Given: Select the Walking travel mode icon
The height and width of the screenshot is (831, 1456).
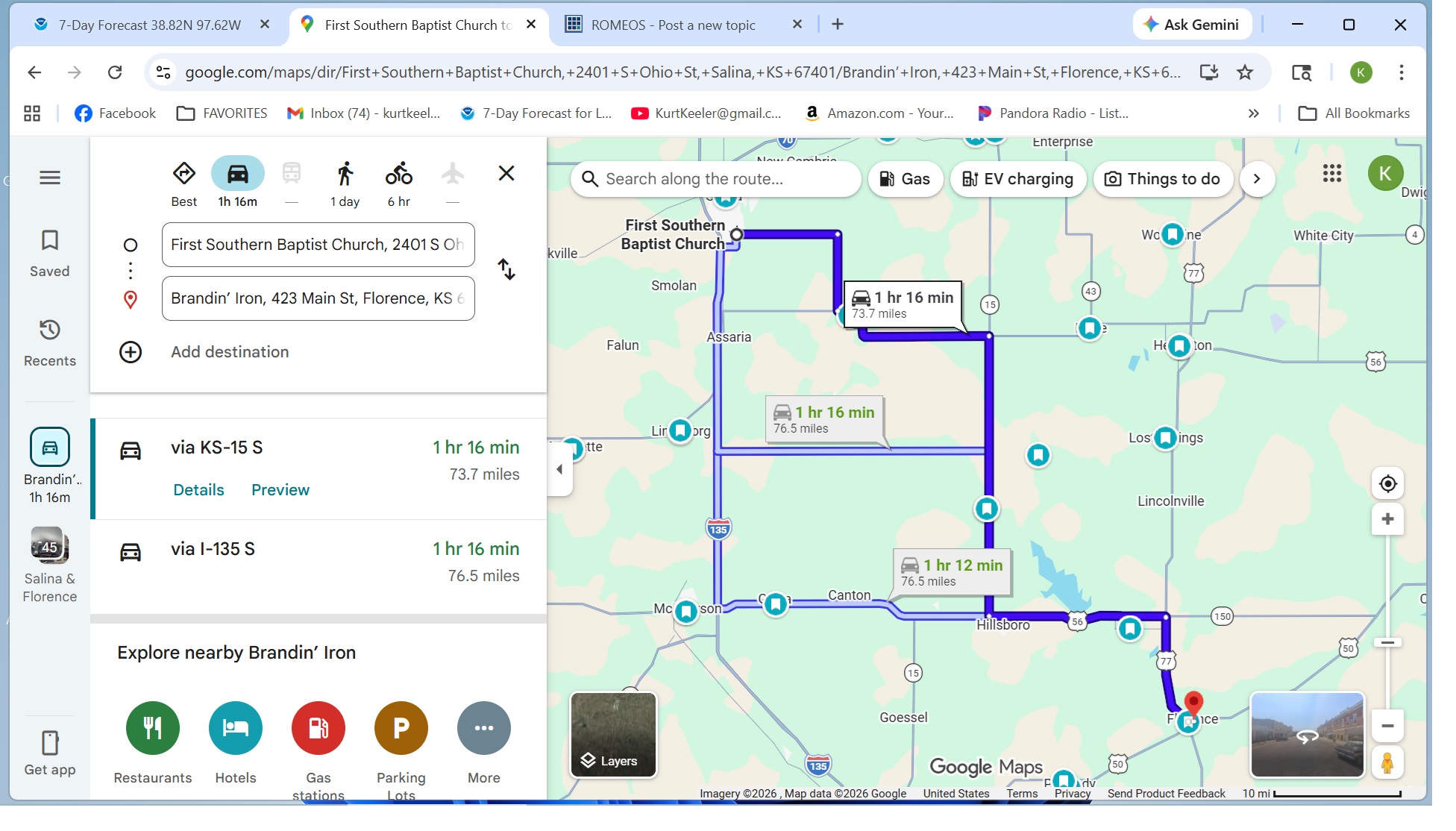Looking at the screenshot, I should pyautogui.click(x=345, y=175).
